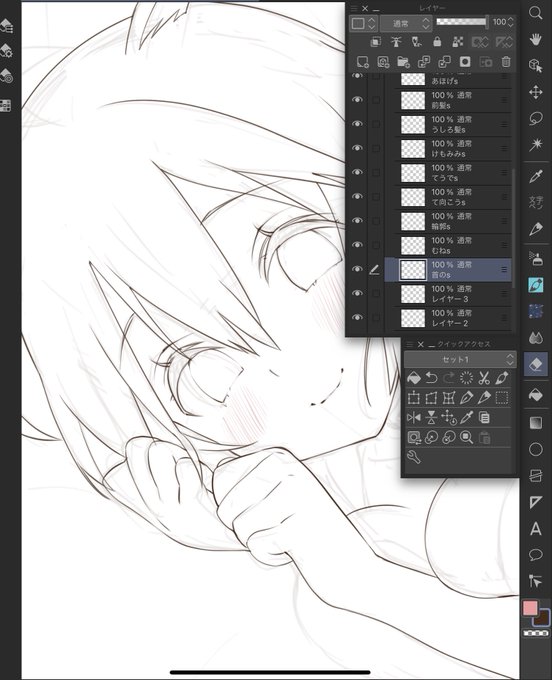Select the Zoom magnifier tool
552x680 pixels.
(536, 13)
